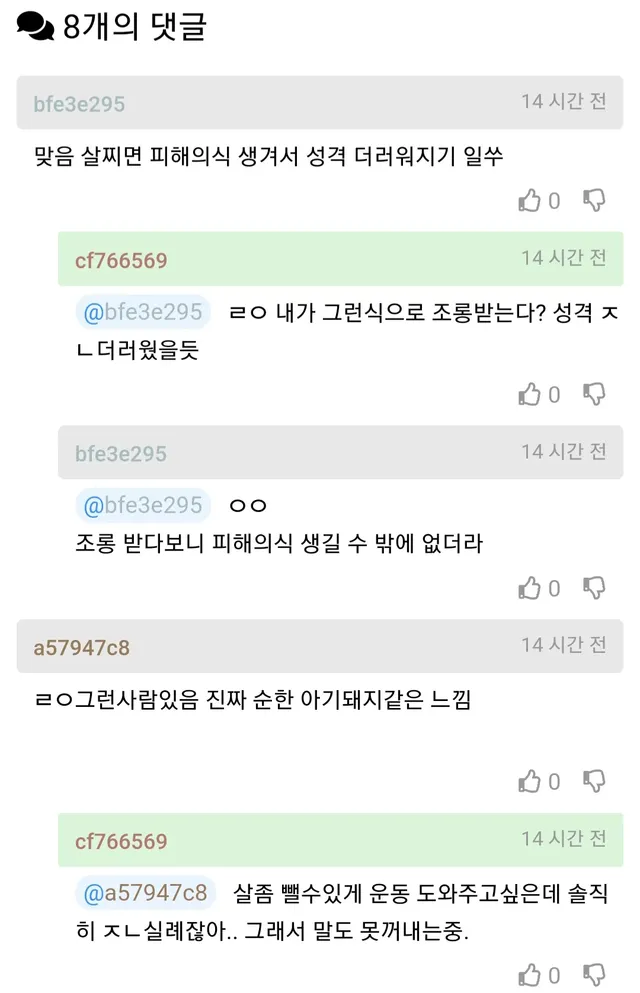Open the first comment's author bfe3e295
The image size is (640, 993).
pyautogui.click(x=79, y=104)
